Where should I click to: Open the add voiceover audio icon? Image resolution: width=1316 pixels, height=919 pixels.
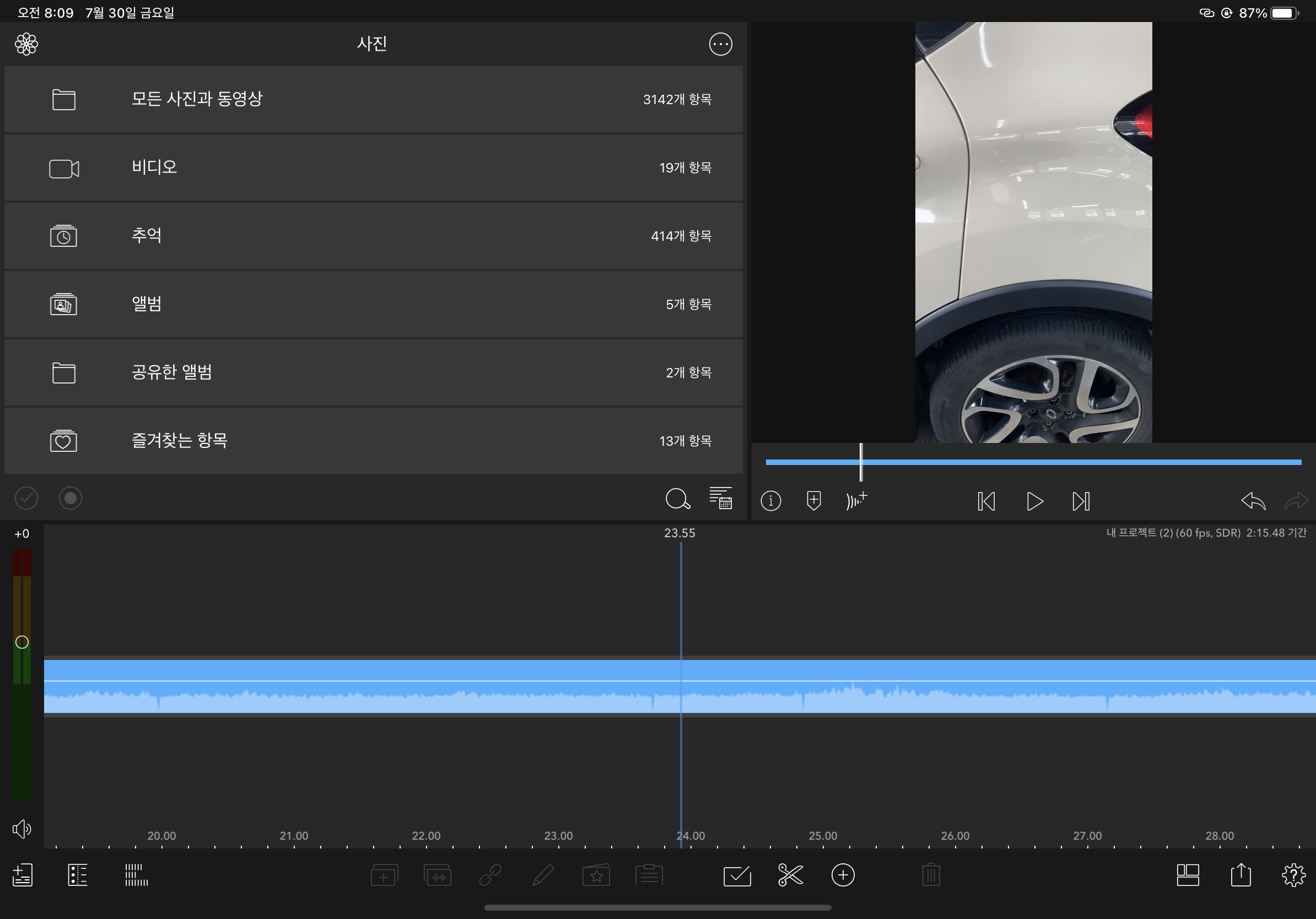[856, 500]
